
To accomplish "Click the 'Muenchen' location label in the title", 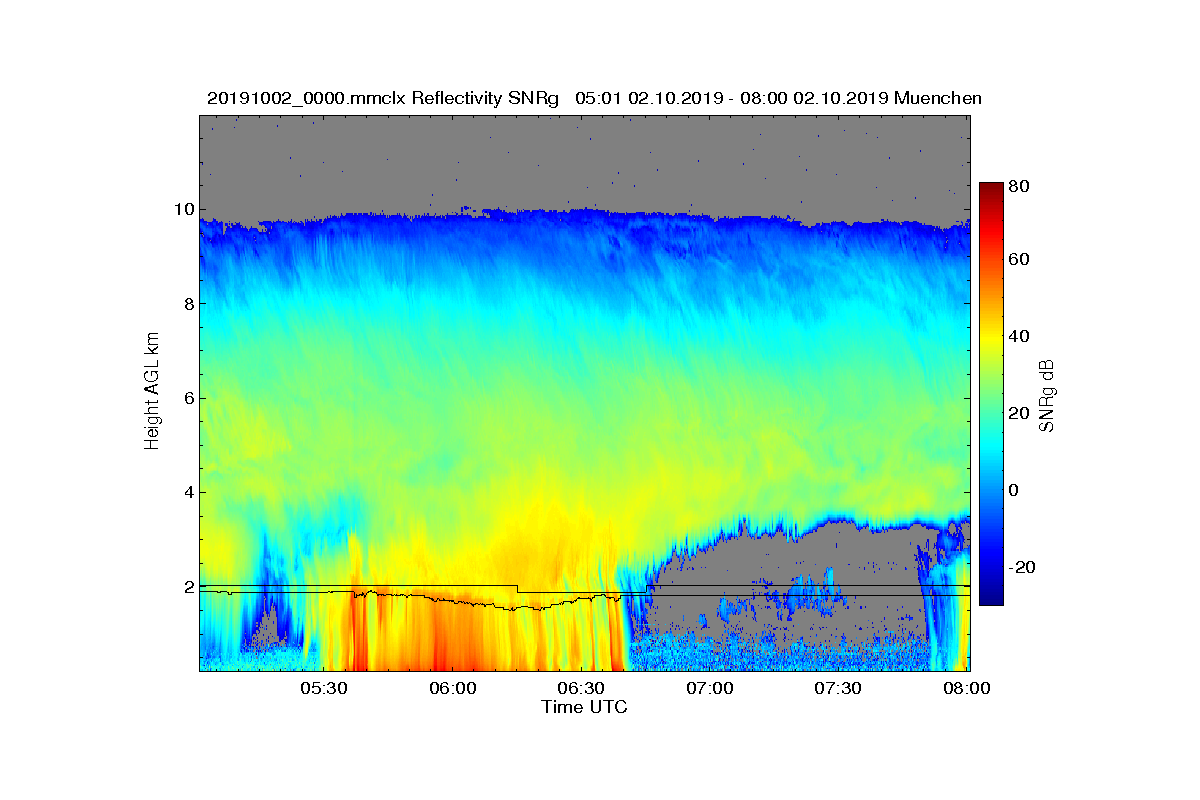I will pyautogui.click(x=938, y=98).
